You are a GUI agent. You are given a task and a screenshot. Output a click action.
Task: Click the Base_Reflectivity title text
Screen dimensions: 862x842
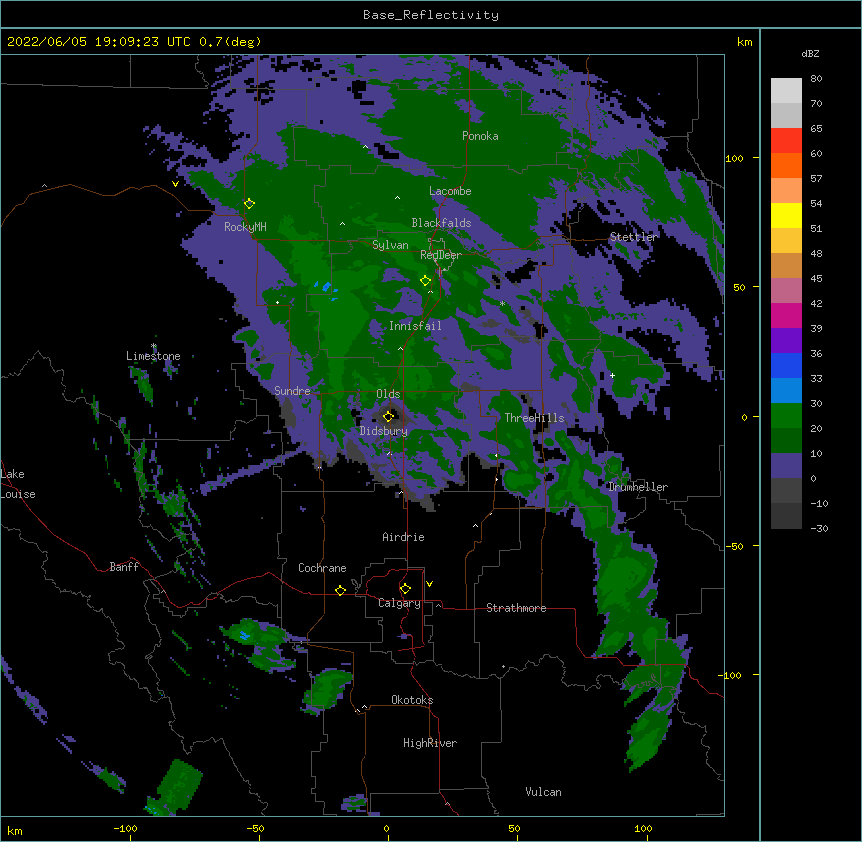tap(431, 15)
